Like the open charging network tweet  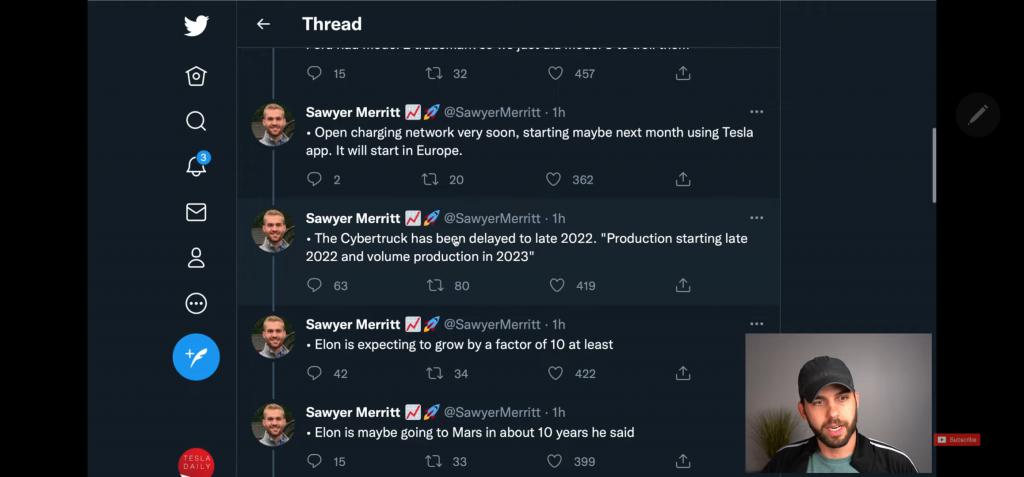554,179
